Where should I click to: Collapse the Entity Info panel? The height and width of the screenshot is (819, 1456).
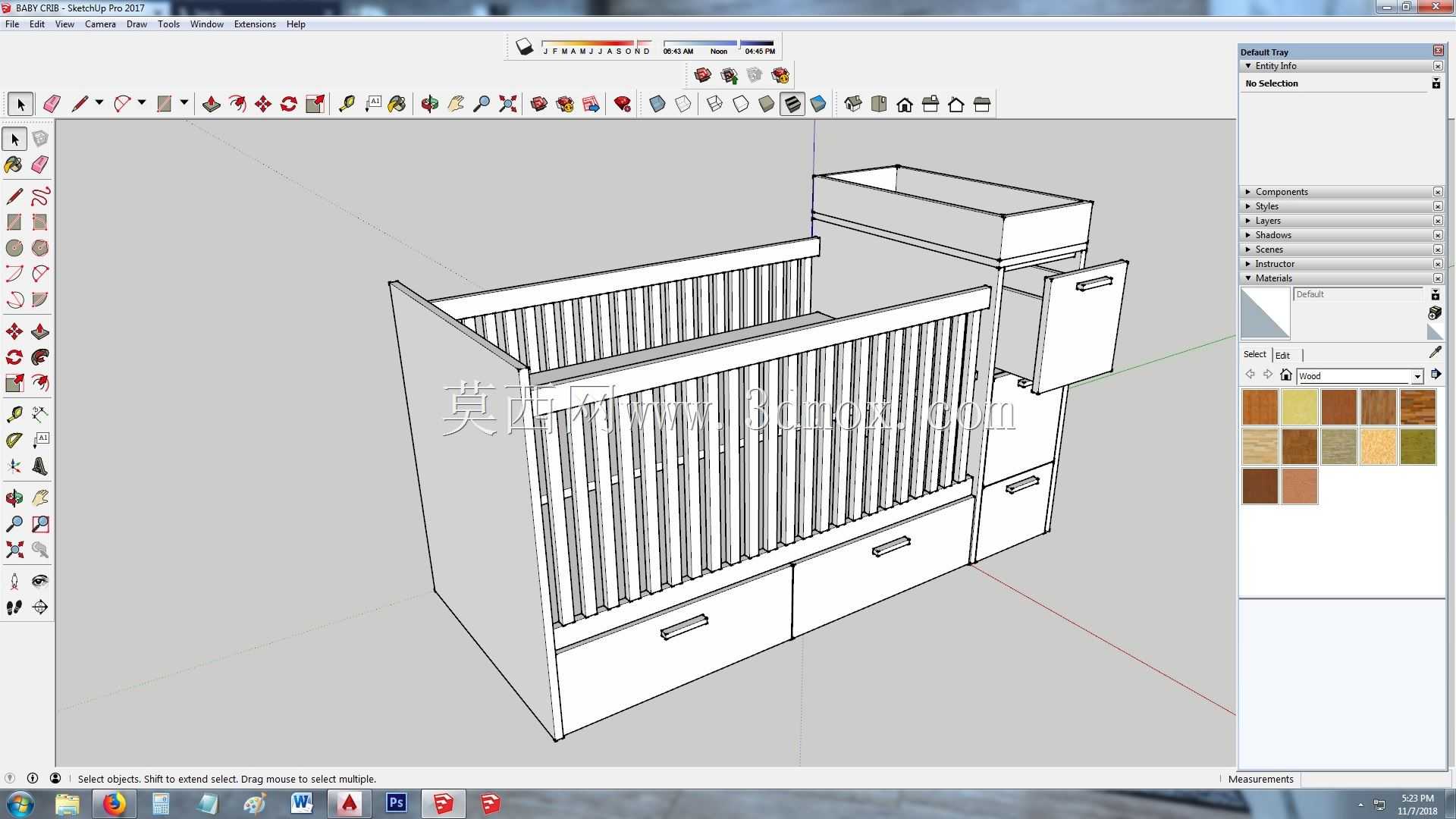click(x=1248, y=66)
